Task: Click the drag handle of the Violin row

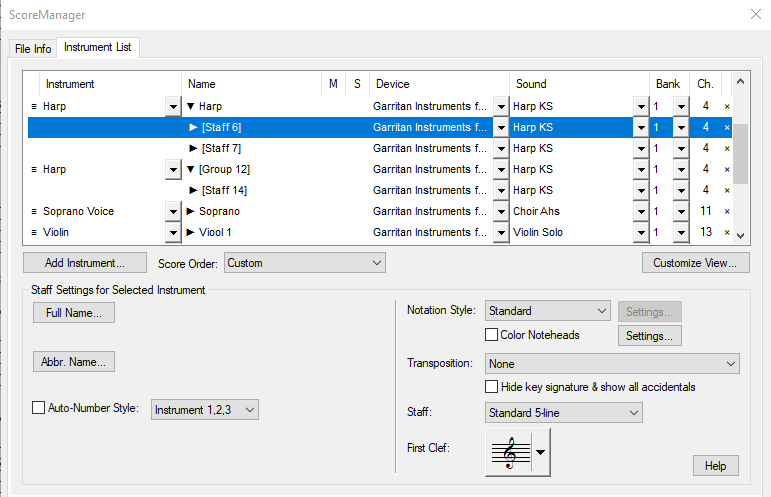Action: click(x=34, y=233)
